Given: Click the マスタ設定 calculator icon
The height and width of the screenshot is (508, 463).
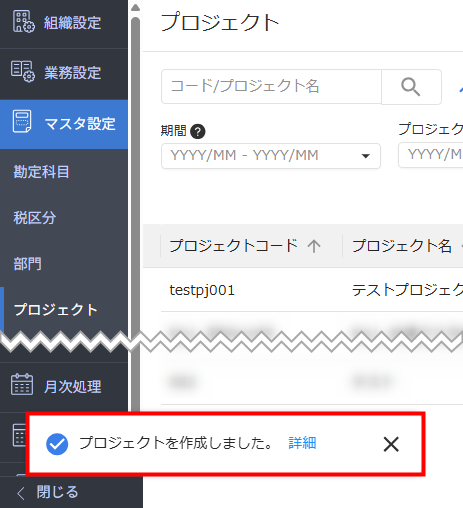Looking at the screenshot, I should tap(22, 121).
